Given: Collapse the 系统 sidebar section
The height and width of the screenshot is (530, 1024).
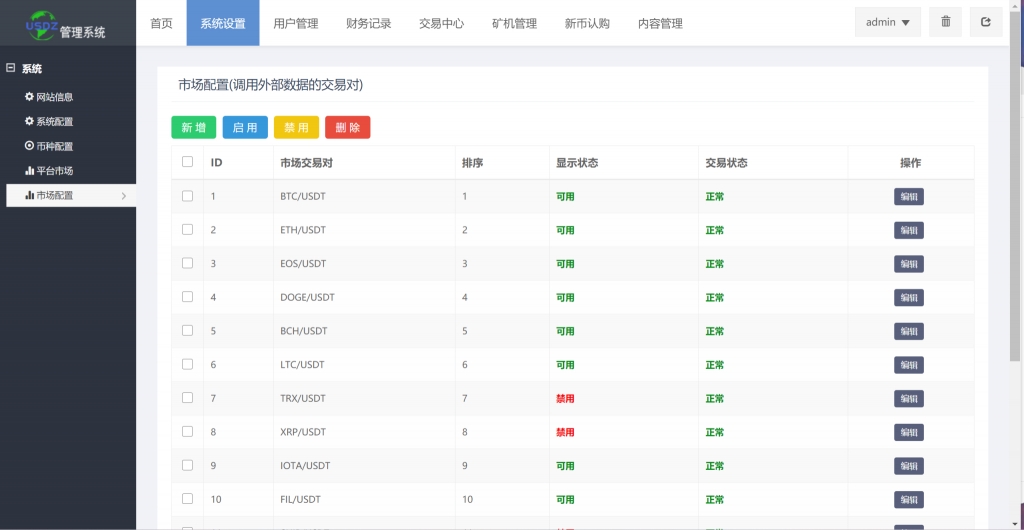Looking at the screenshot, I should (x=11, y=69).
